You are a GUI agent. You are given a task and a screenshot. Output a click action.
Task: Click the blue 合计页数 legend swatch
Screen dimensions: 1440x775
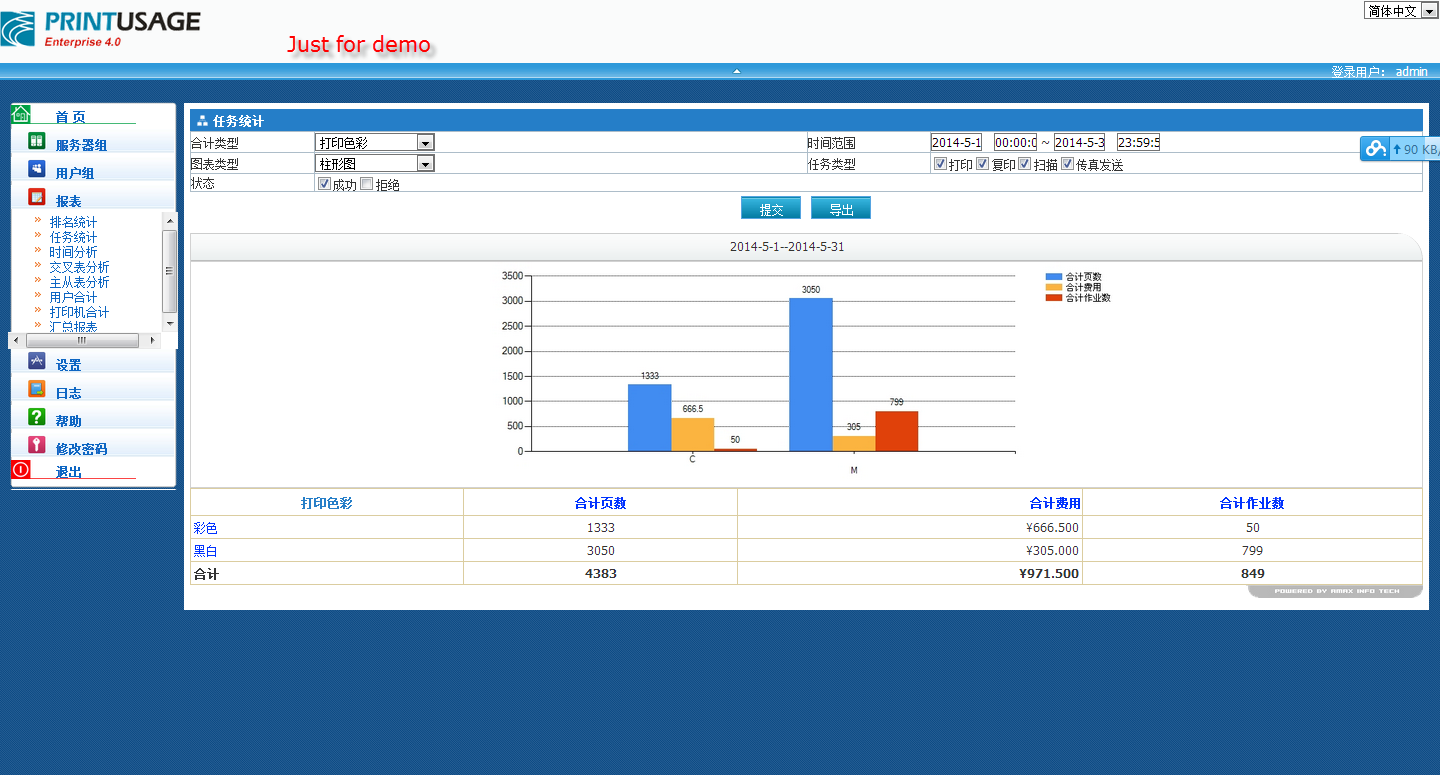pyautogui.click(x=1054, y=277)
